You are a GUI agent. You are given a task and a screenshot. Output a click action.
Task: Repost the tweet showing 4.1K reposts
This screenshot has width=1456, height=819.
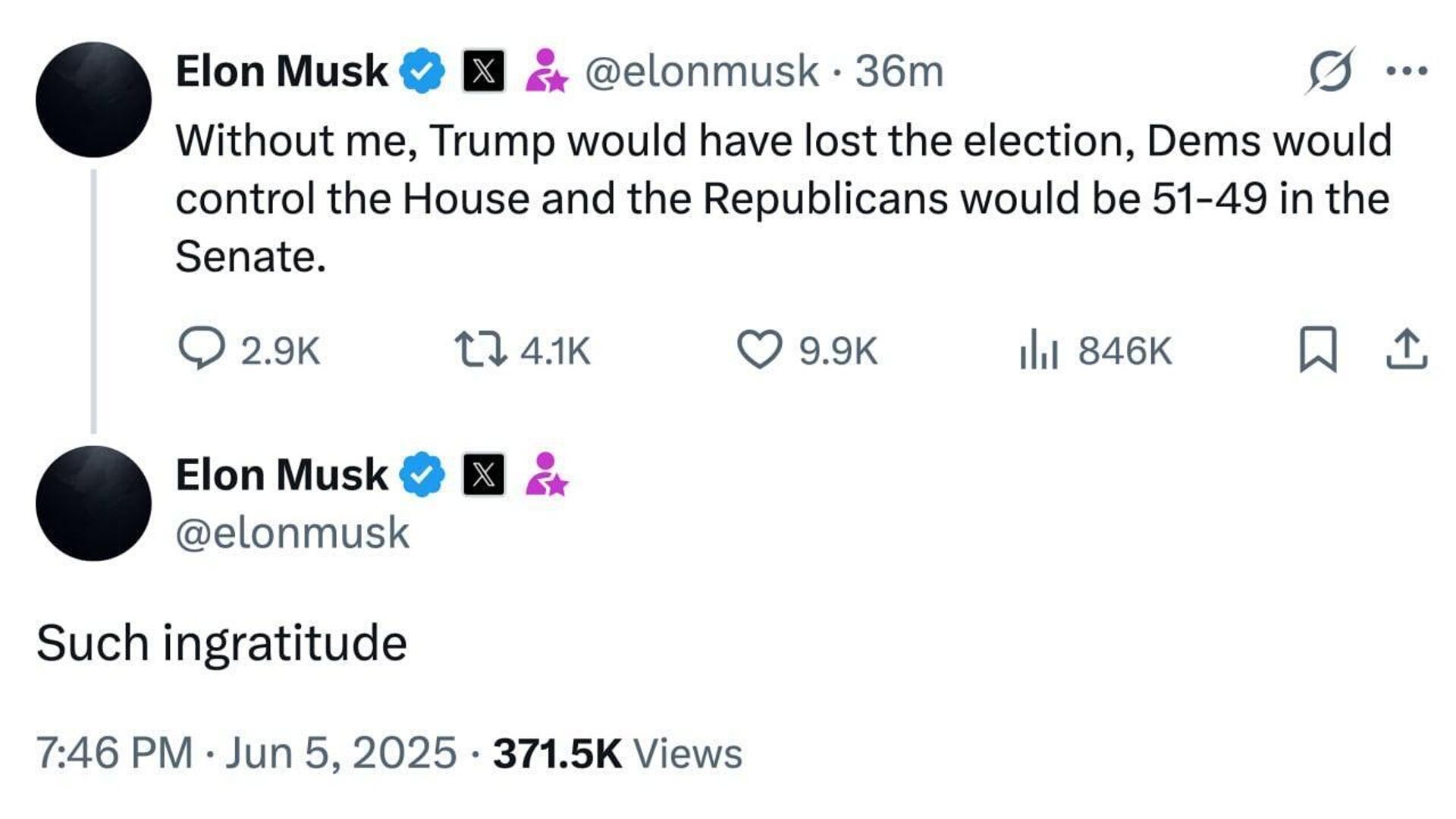pos(480,350)
